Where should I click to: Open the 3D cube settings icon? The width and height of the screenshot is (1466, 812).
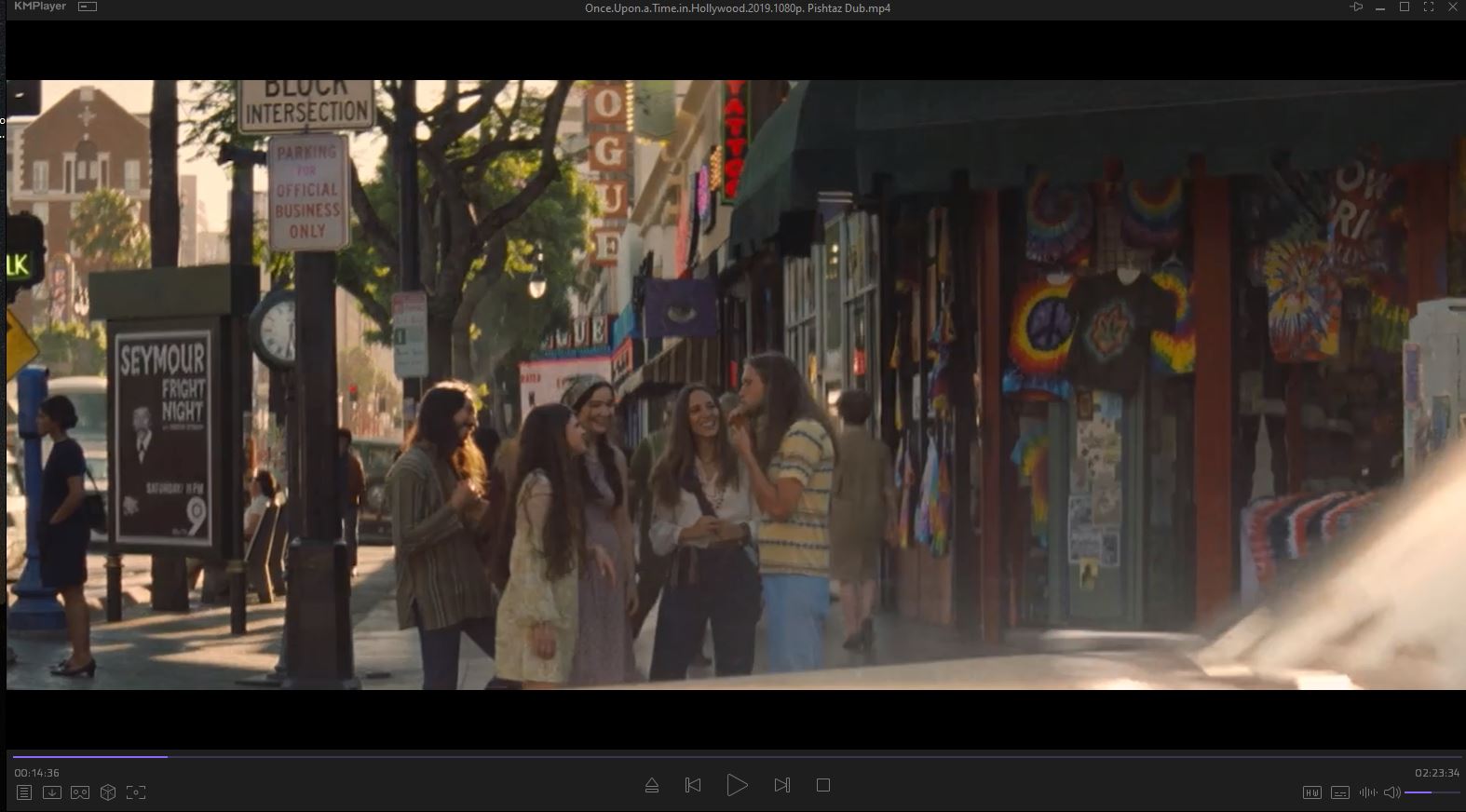[x=108, y=792]
